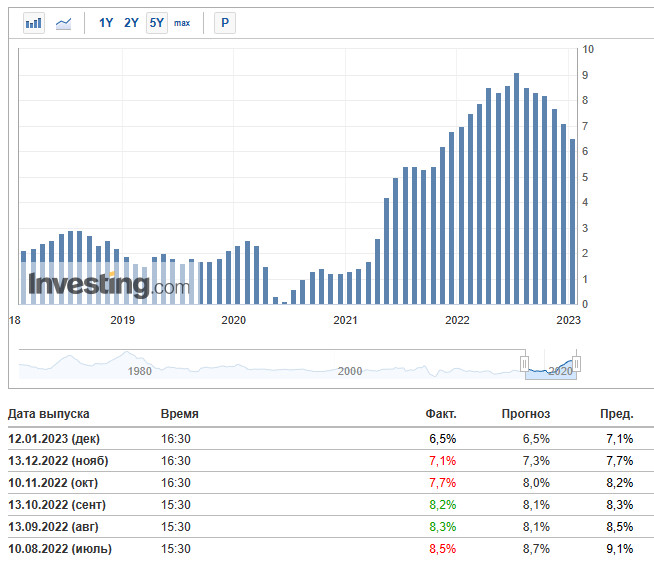Switch to the line chart view icon
Viewport: 654px width, 566px height.
(x=63, y=23)
